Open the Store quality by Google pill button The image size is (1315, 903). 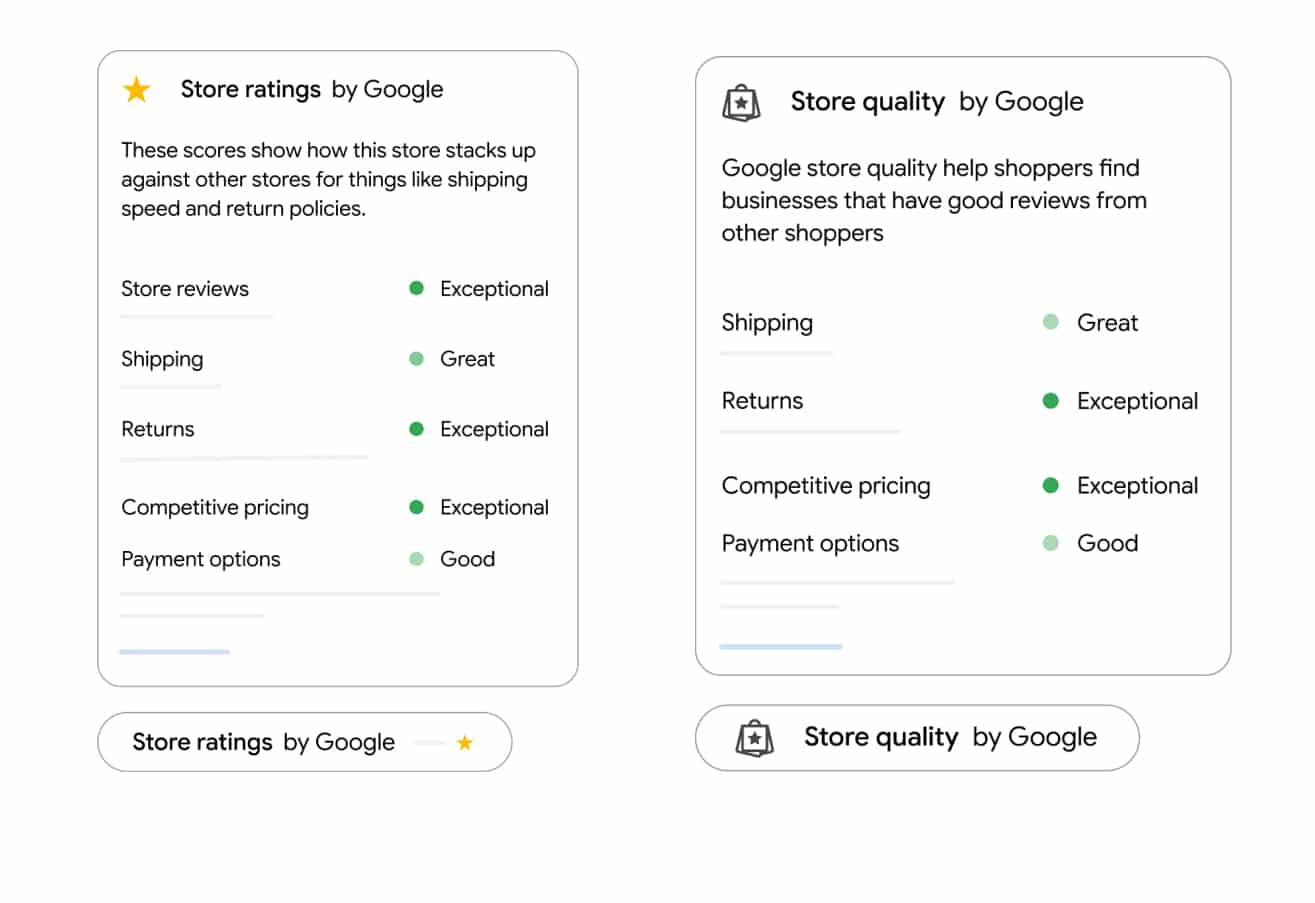click(x=916, y=738)
